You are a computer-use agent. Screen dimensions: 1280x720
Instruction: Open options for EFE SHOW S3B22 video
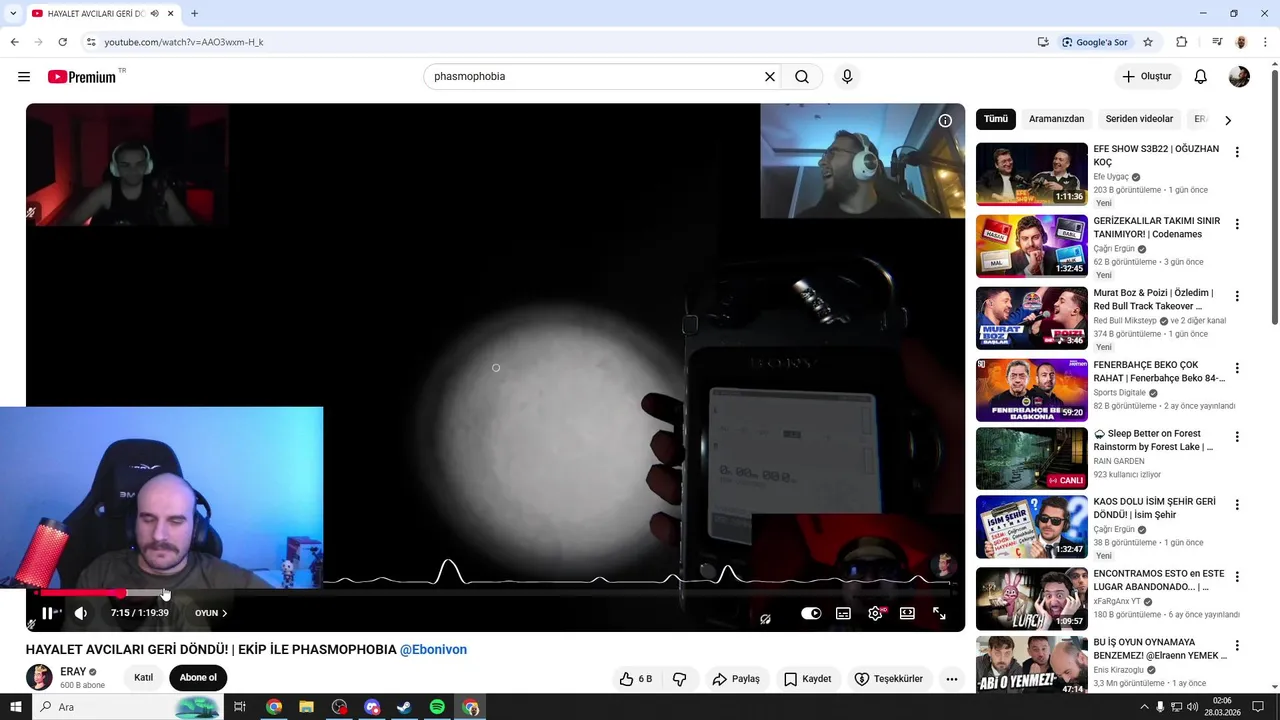1237,153
